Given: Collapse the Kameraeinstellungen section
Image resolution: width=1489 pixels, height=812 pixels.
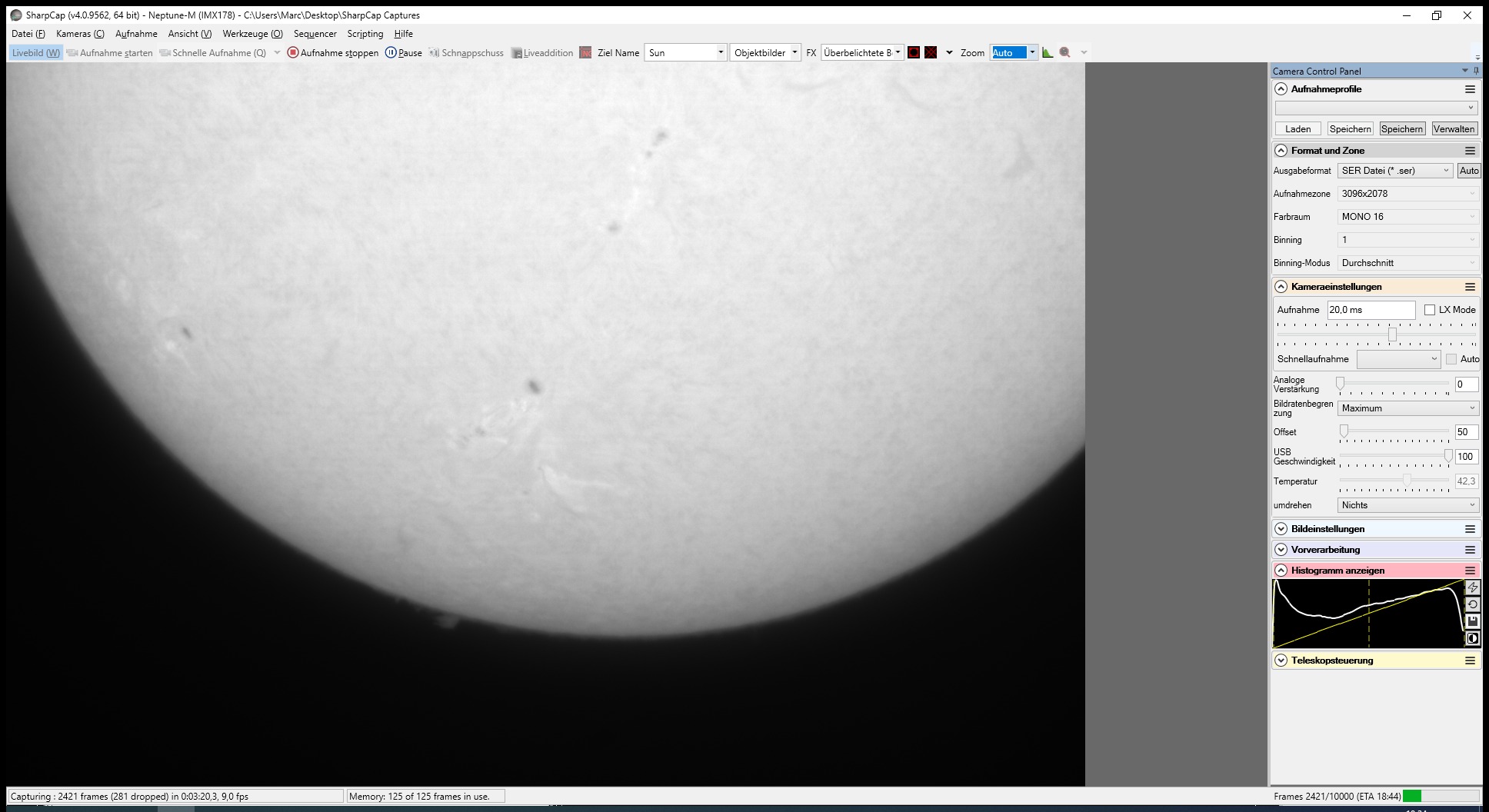Looking at the screenshot, I should (x=1281, y=287).
